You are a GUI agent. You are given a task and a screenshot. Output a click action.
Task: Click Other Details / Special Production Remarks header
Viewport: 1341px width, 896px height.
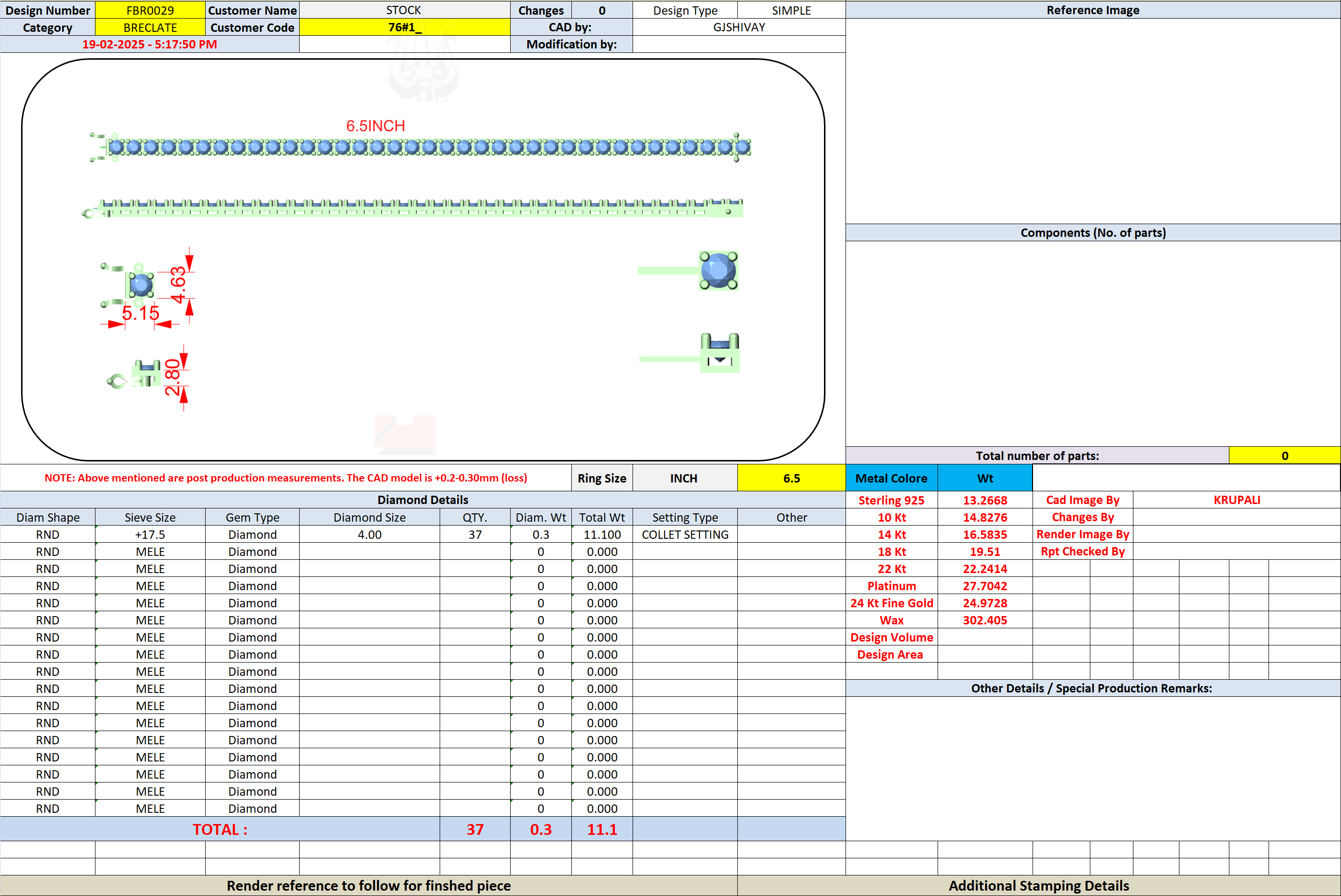coord(1093,688)
